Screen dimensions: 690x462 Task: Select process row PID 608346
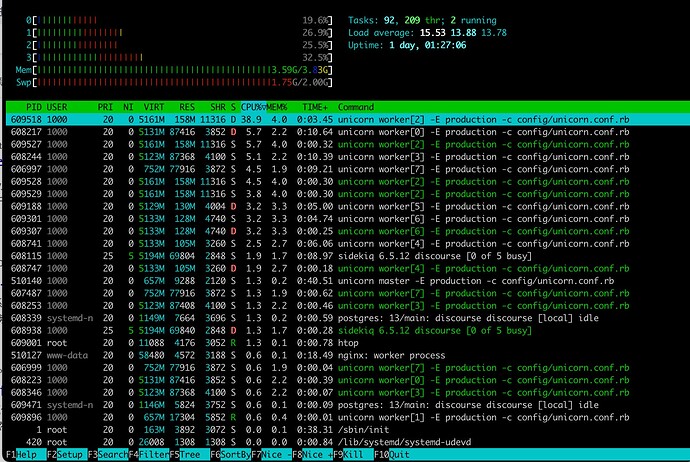pos(348,392)
